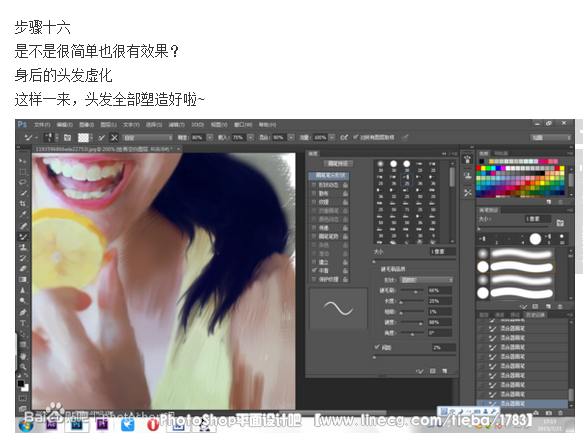
Task: Toggle clean brush after each stroke
Action: (114, 138)
